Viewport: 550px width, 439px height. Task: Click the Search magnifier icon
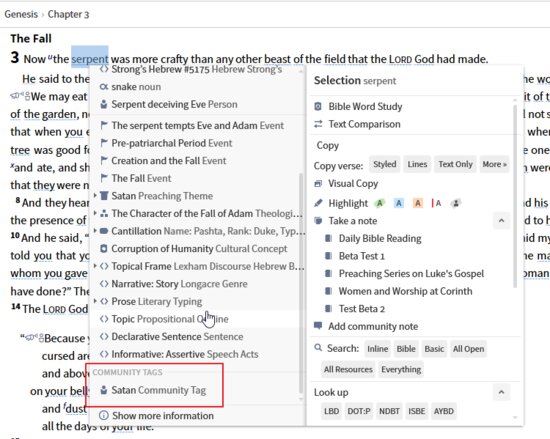coord(318,348)
